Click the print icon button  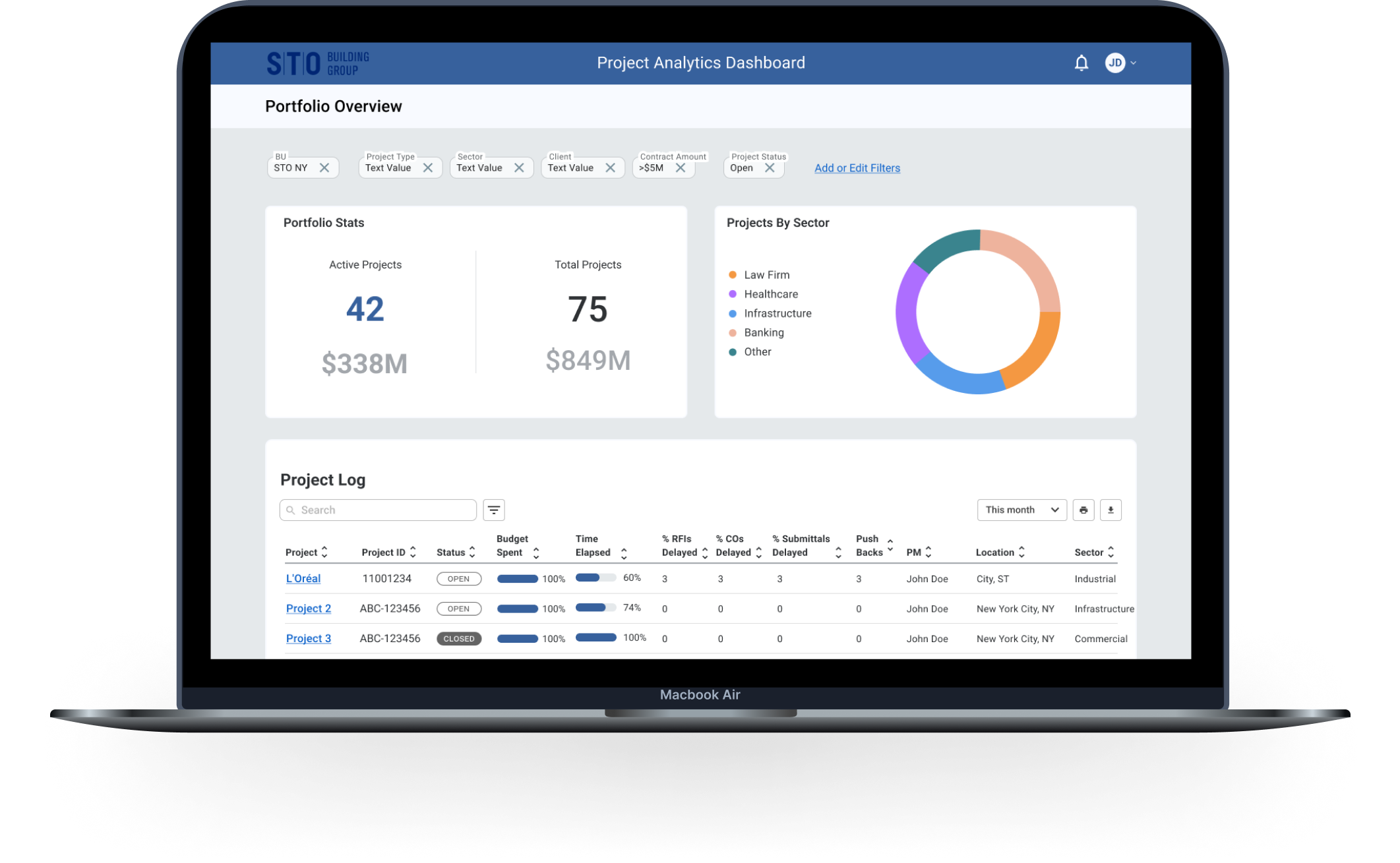1083,510
